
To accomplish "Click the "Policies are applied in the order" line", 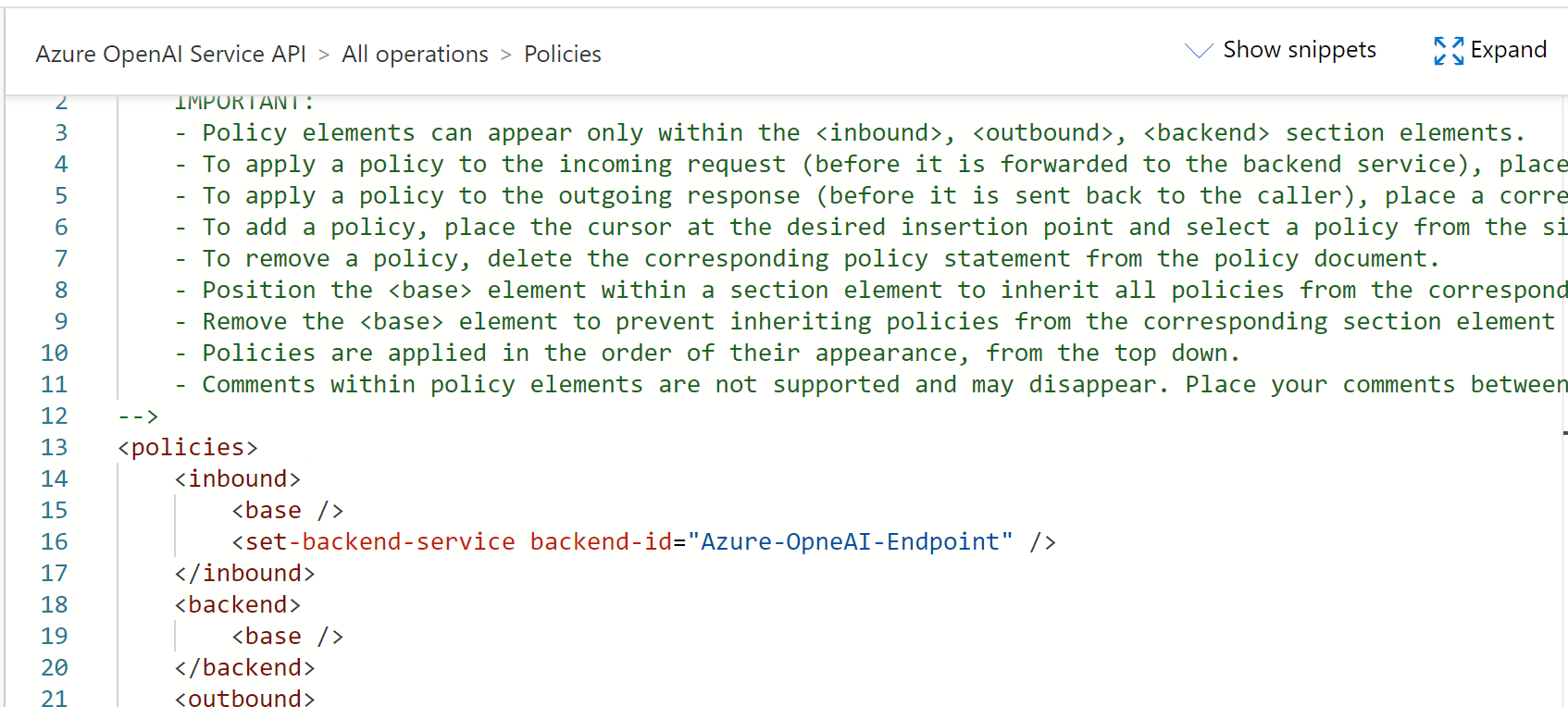I will (x=707, y=353).
